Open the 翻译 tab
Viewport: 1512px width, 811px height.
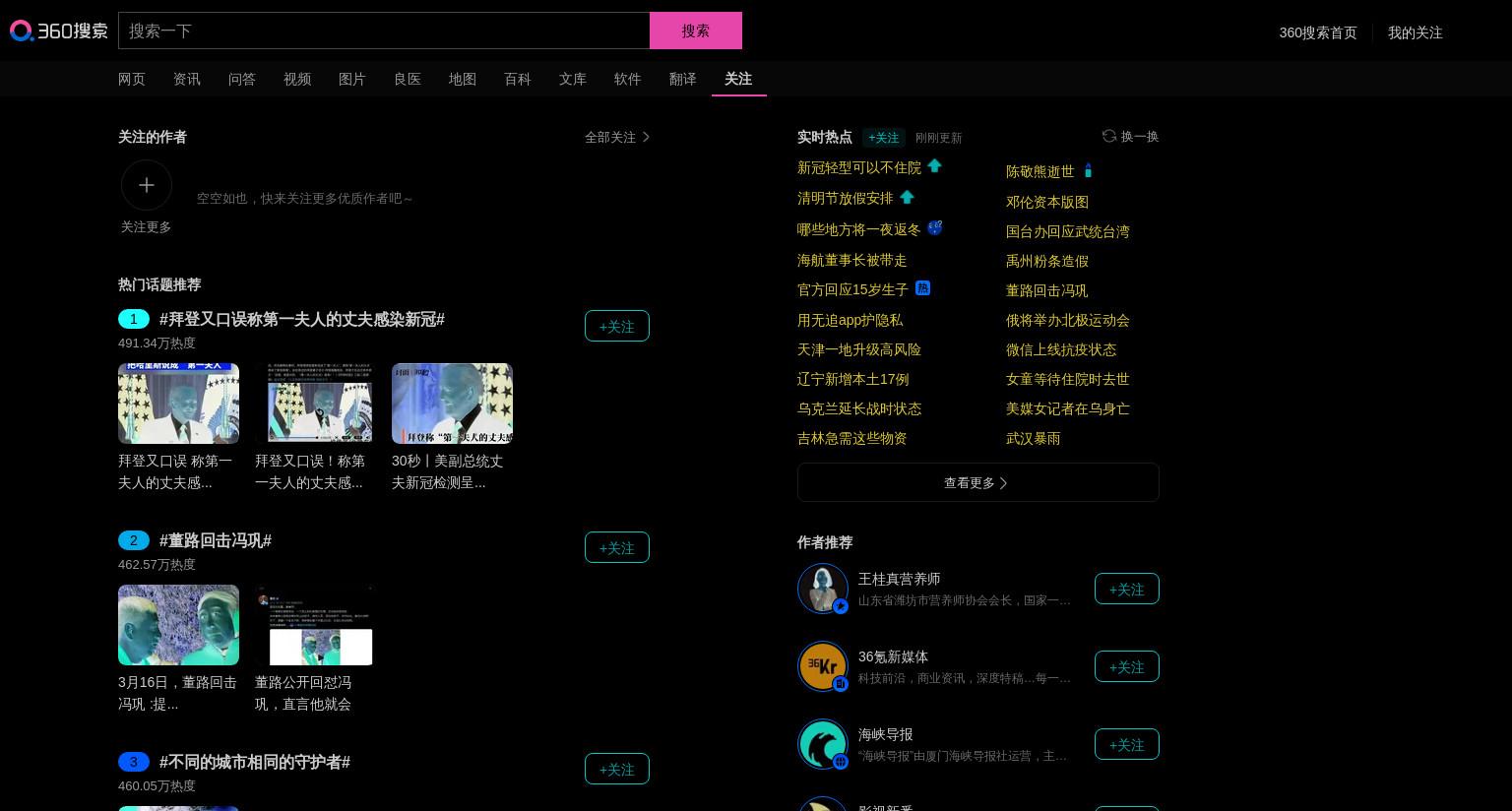[683, 79]
